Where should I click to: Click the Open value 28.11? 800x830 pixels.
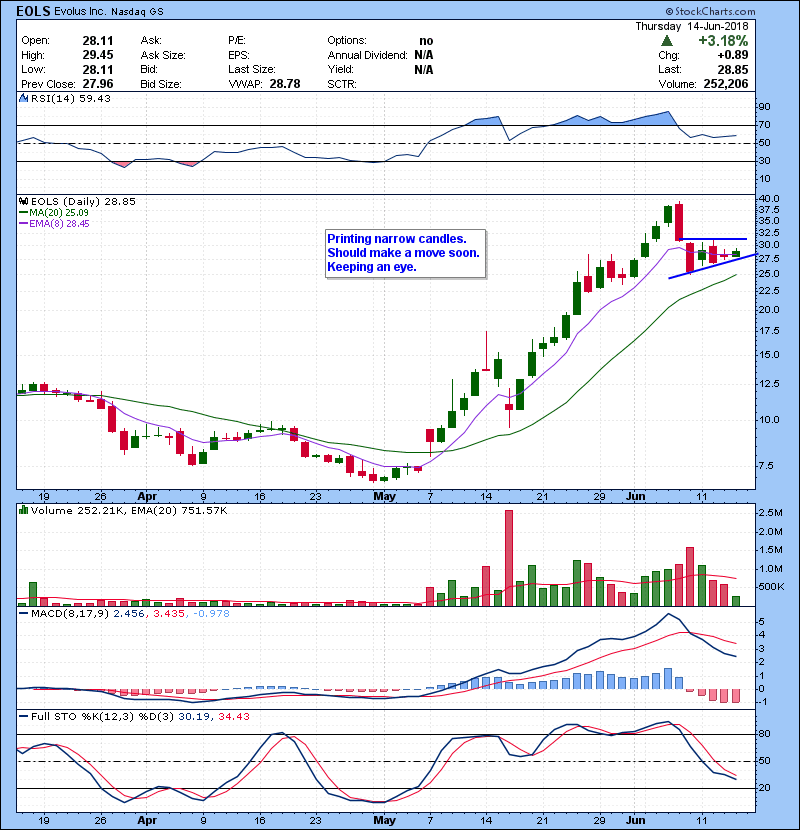97,41
